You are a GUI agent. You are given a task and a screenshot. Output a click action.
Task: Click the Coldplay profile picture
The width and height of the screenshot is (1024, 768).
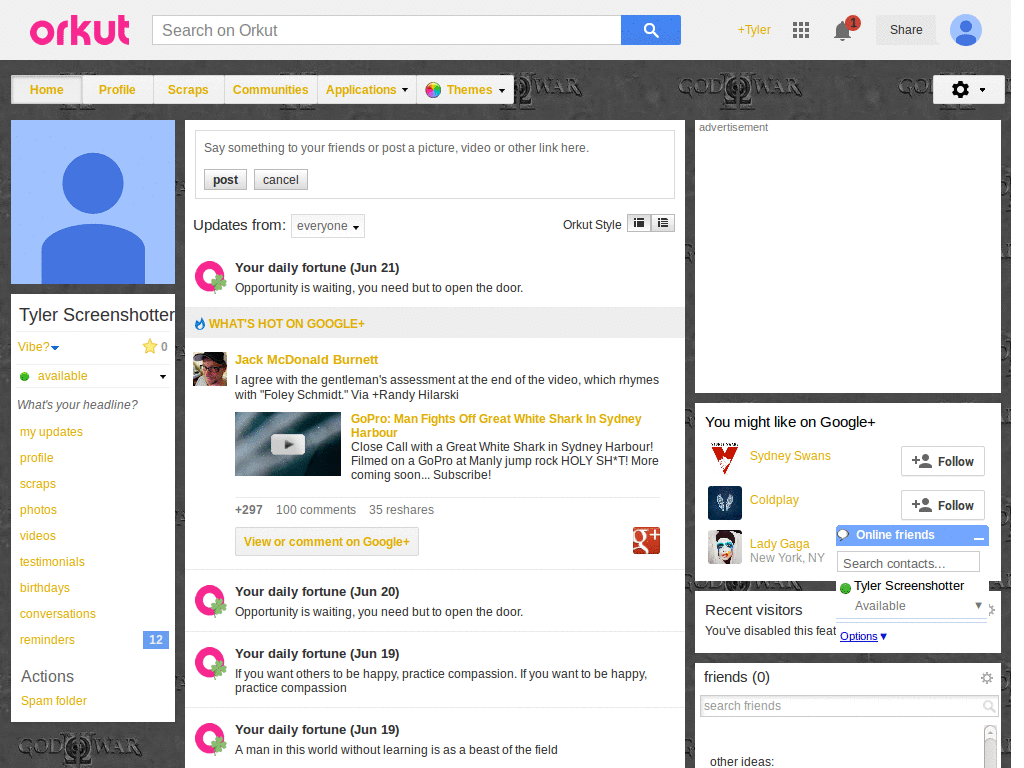click(x=725, y=503)
